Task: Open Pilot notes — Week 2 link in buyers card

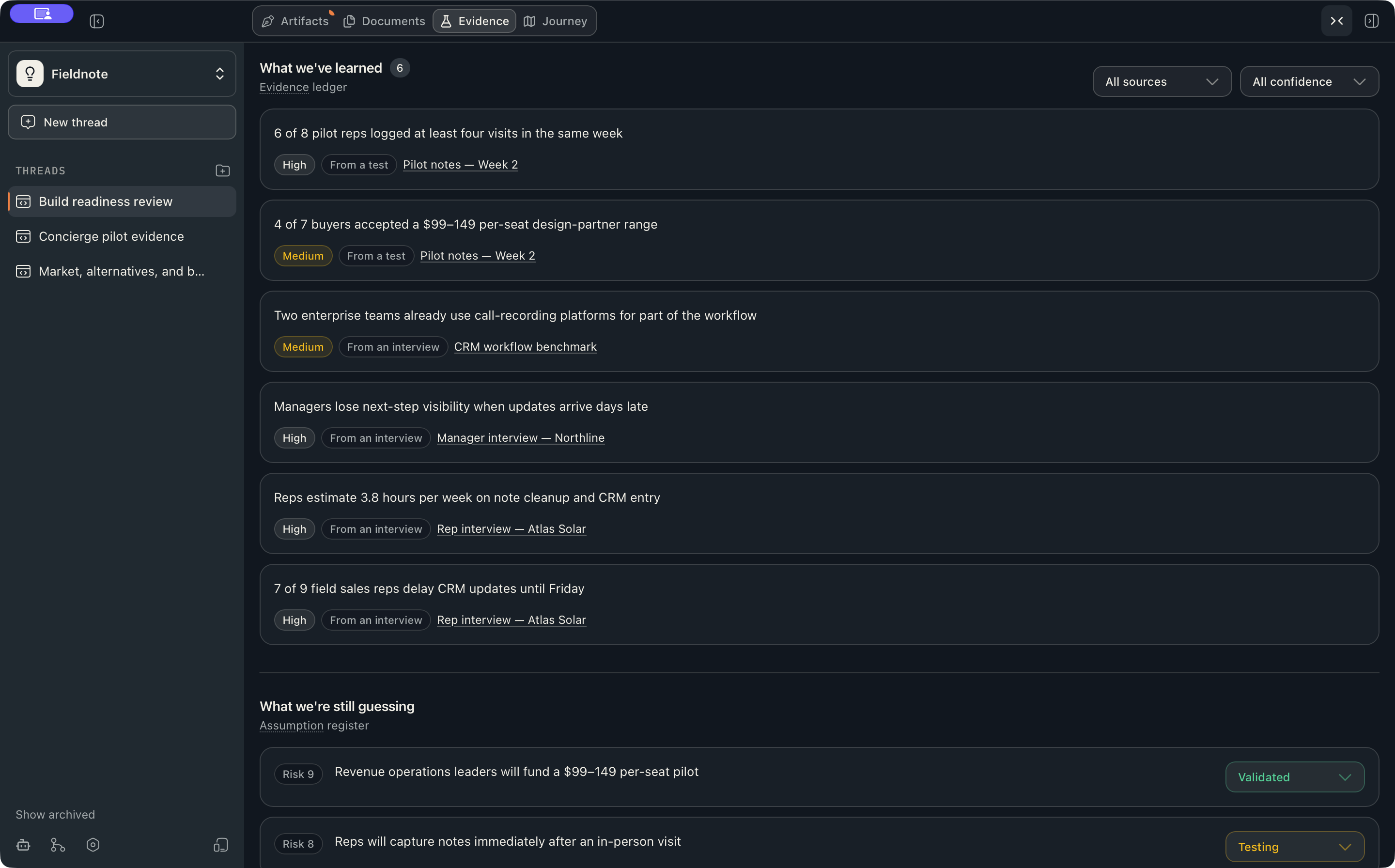Action: click(477, 256)
